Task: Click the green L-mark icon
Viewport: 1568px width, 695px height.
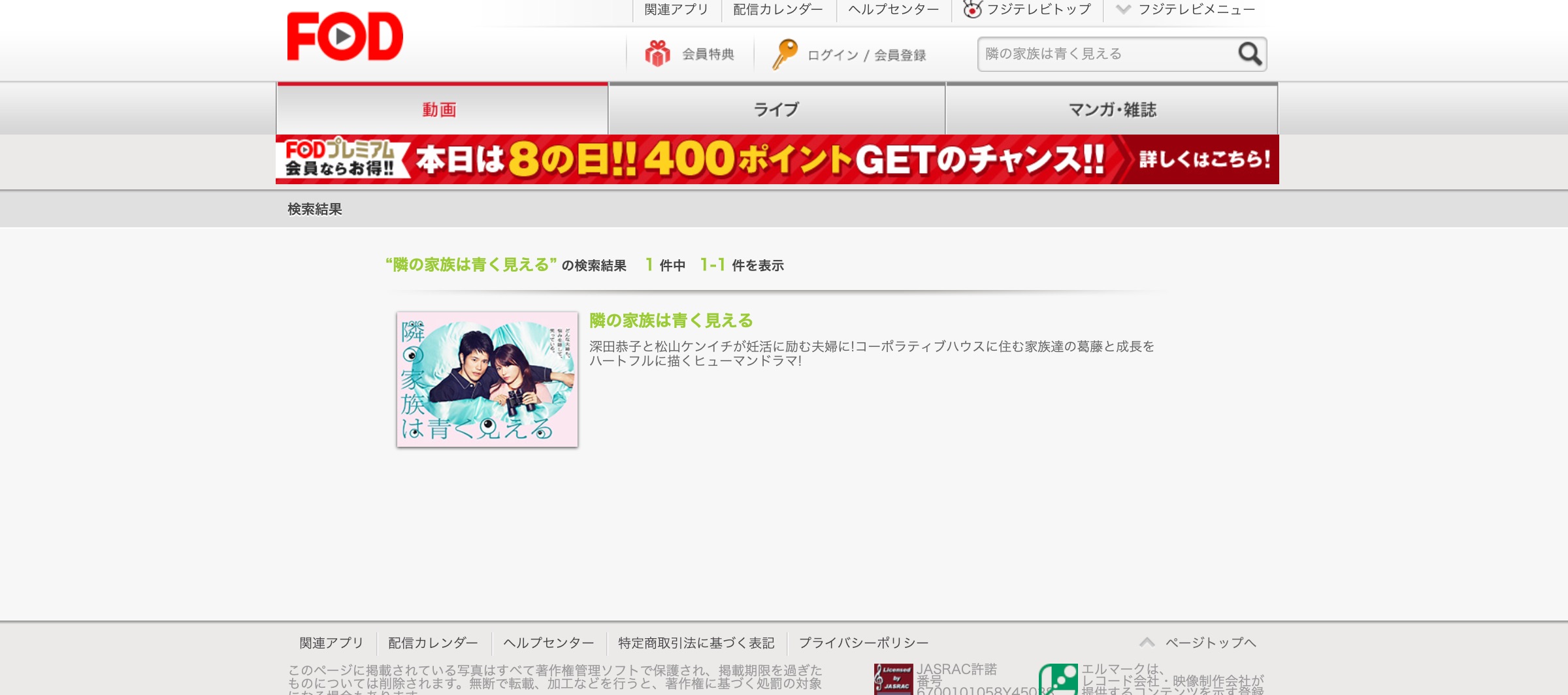Action: [x=1058, y=679]
